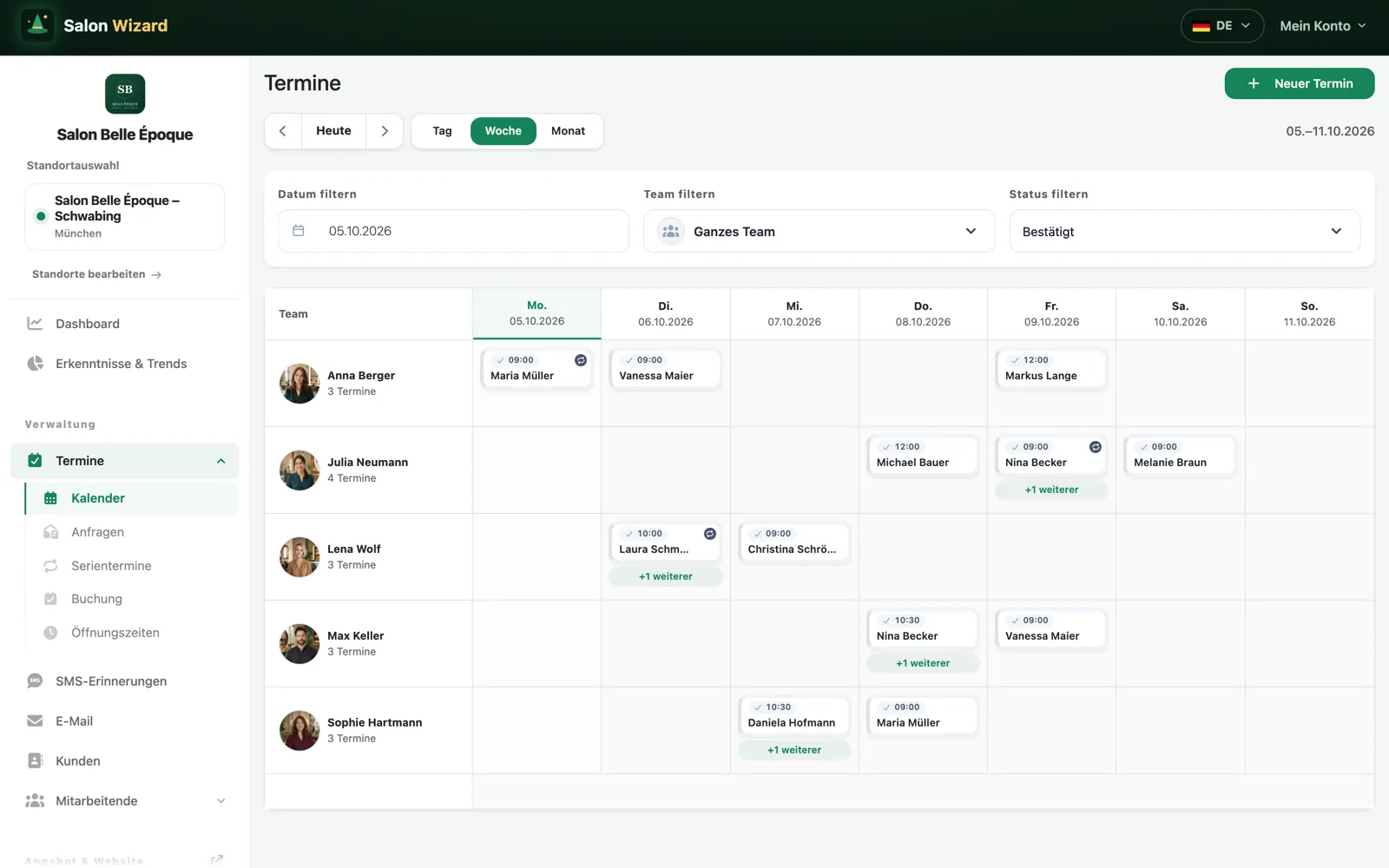
Task: Open Öffnungszeiten clock icon
Action: pyautogui.click(x=50, y=633)
